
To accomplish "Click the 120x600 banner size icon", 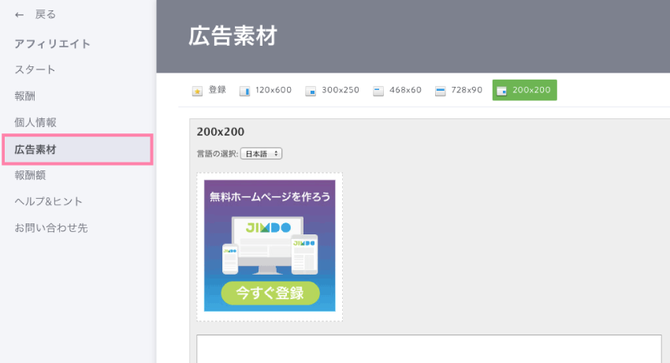I will [244, 91].
